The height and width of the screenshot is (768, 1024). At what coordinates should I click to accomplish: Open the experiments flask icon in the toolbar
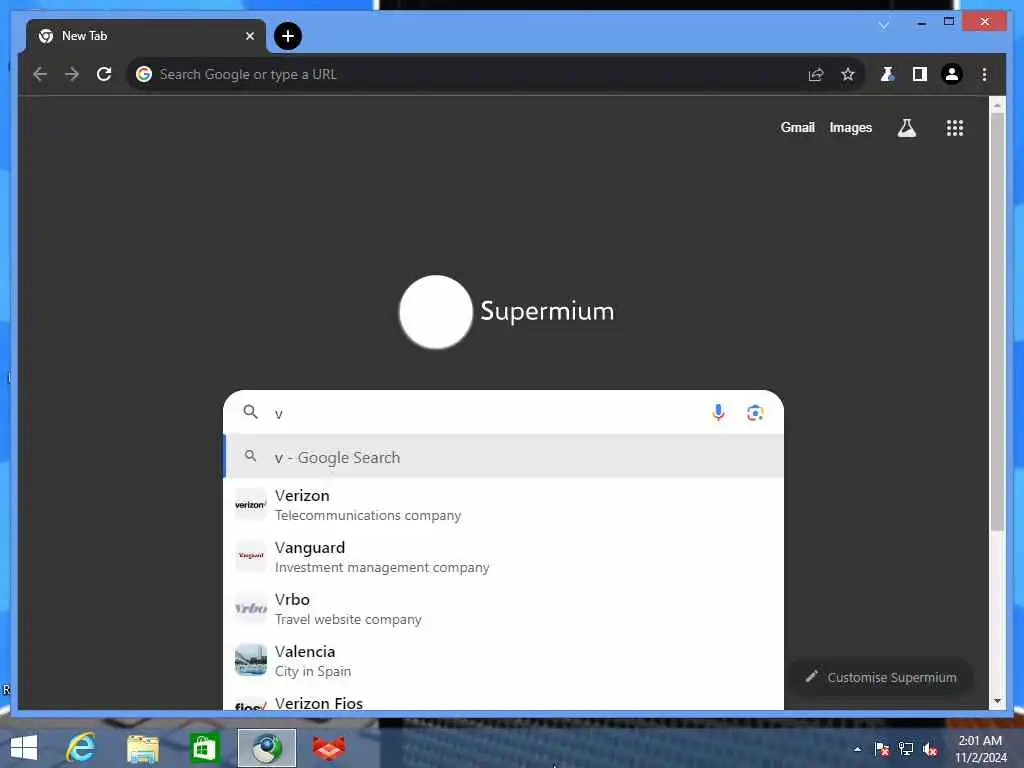[x=887, y=74]
